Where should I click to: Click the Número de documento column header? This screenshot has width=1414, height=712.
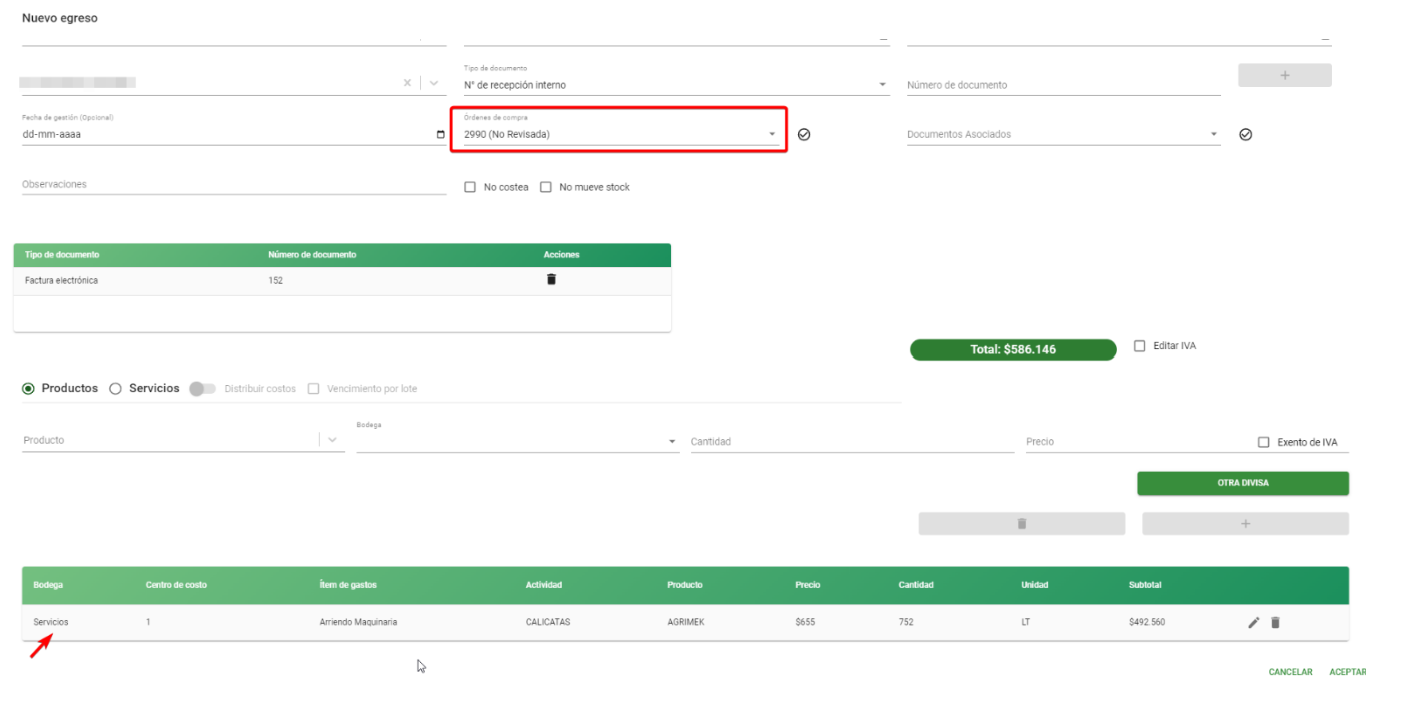(312, 255)
